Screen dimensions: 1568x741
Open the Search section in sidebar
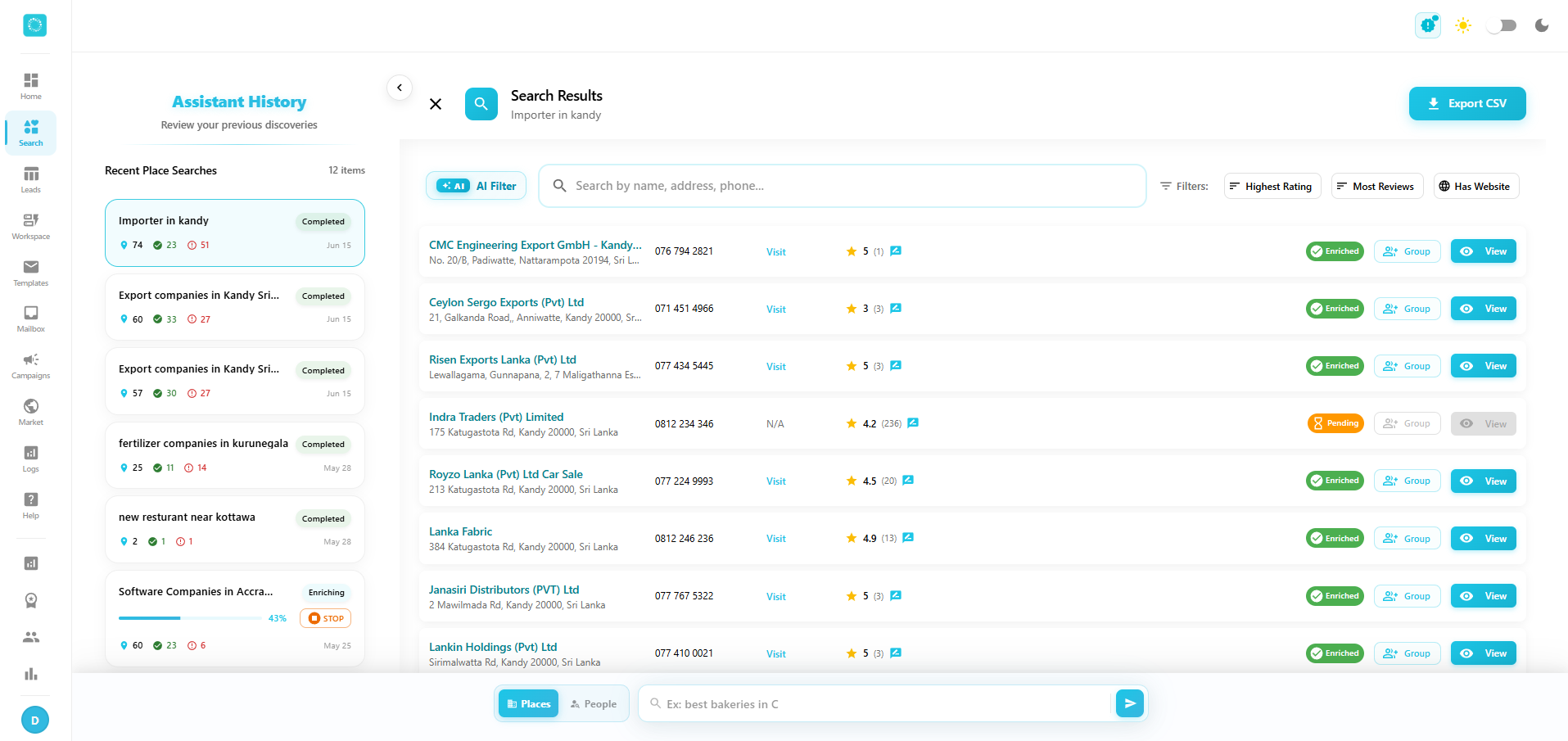pos(31,133)
